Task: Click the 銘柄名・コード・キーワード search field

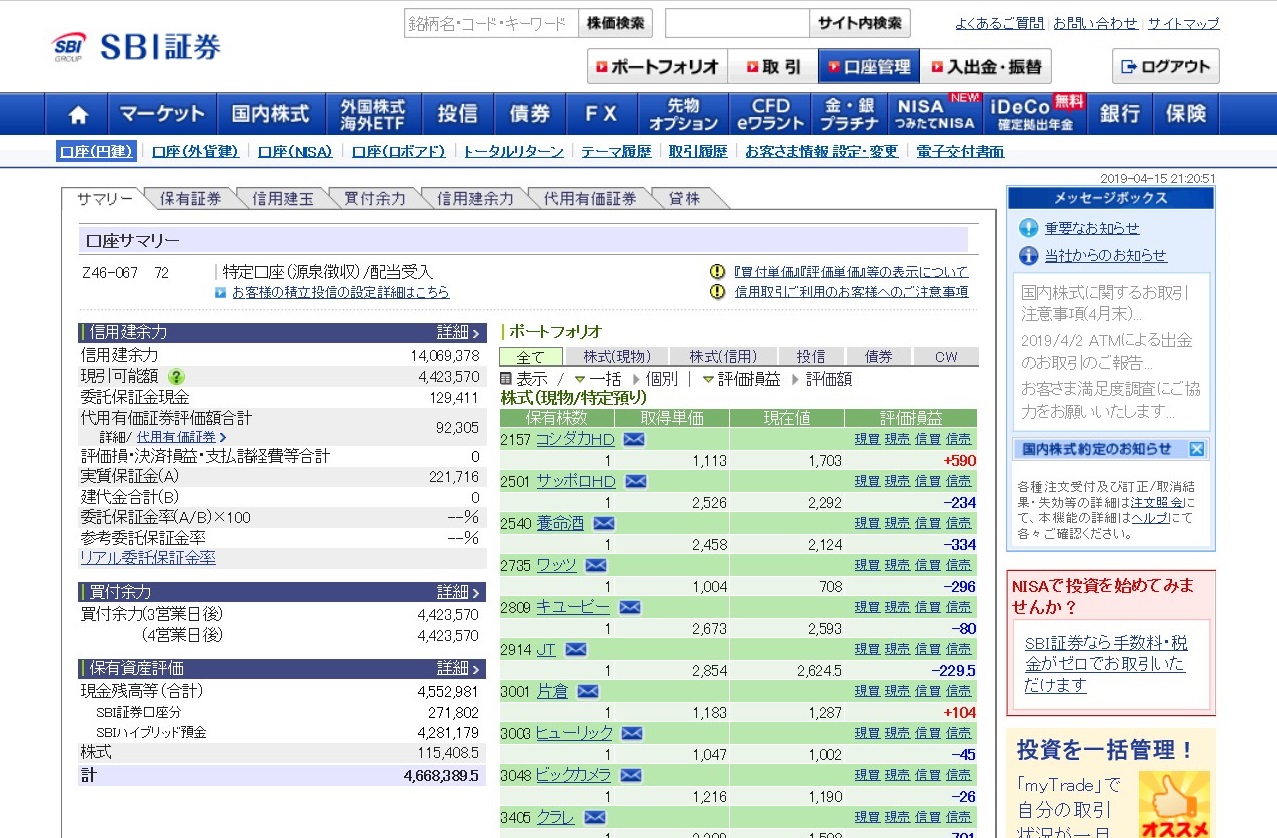Action: 488,22
